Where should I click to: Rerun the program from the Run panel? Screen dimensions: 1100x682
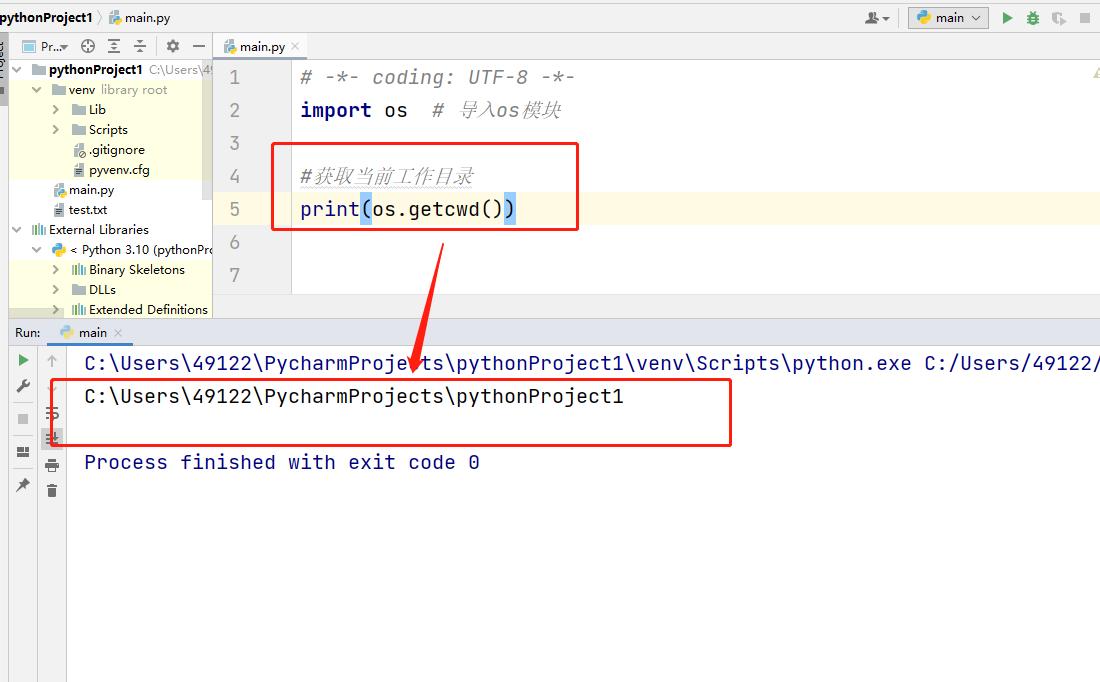(x=22, y=360)
